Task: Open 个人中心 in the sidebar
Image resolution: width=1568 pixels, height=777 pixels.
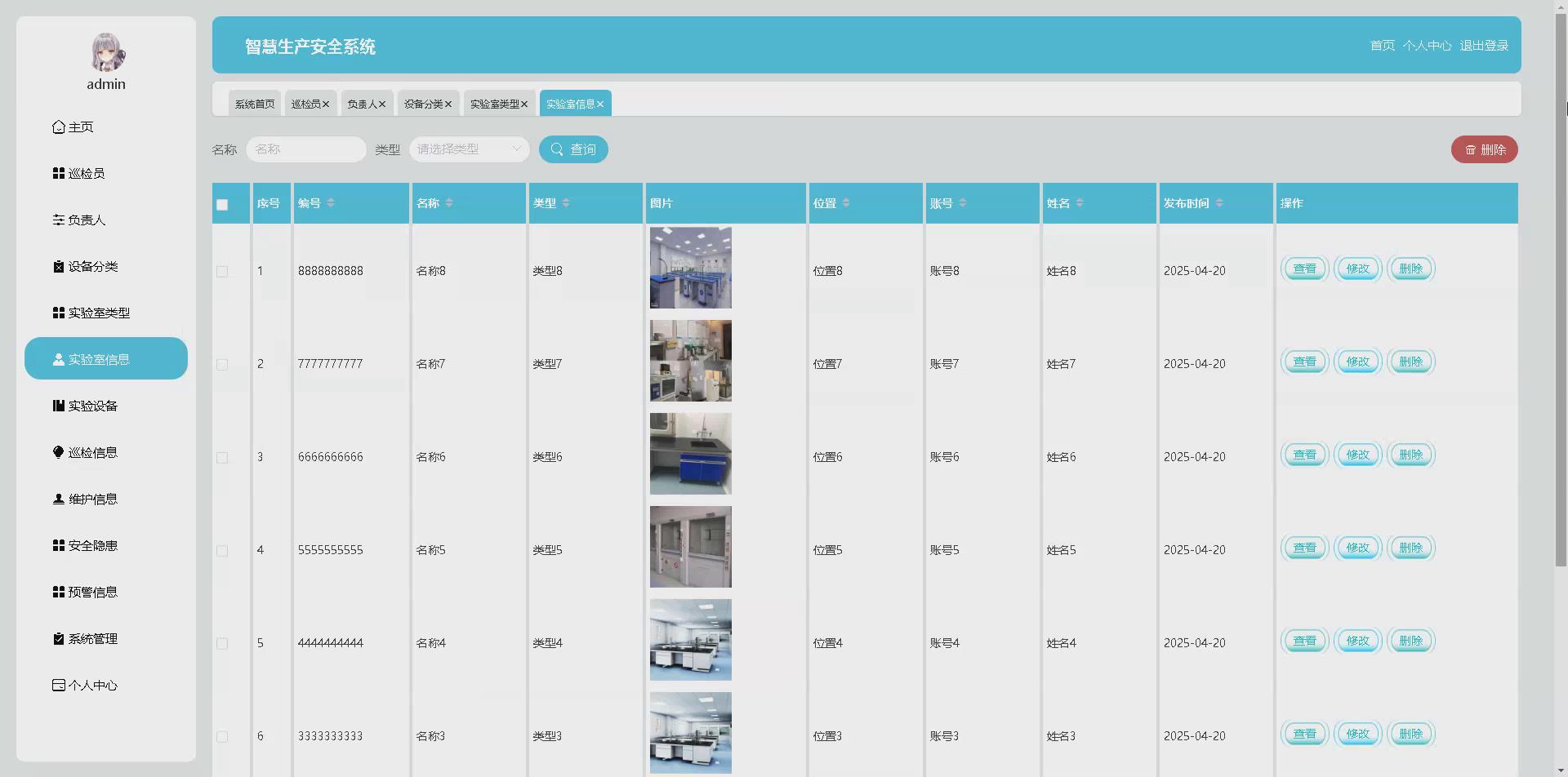Action: 106,686
